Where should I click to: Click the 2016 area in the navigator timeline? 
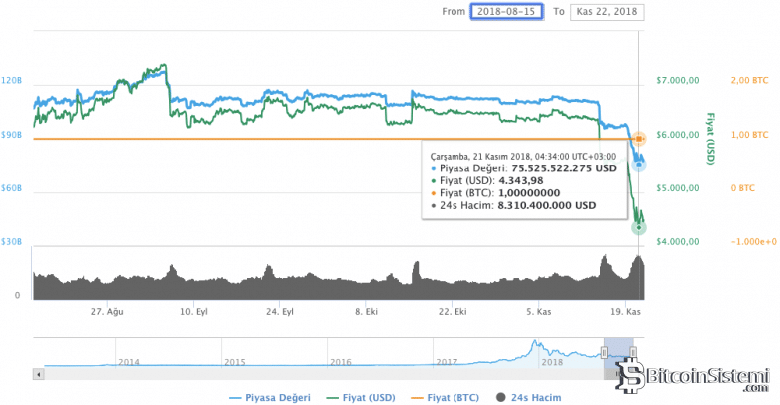[340, 361]
